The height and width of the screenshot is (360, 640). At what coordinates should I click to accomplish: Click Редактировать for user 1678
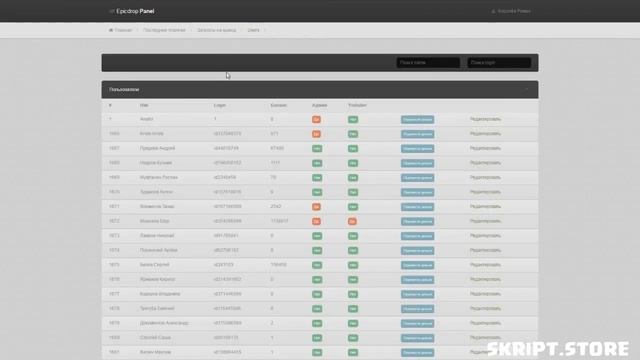[485, 309]
